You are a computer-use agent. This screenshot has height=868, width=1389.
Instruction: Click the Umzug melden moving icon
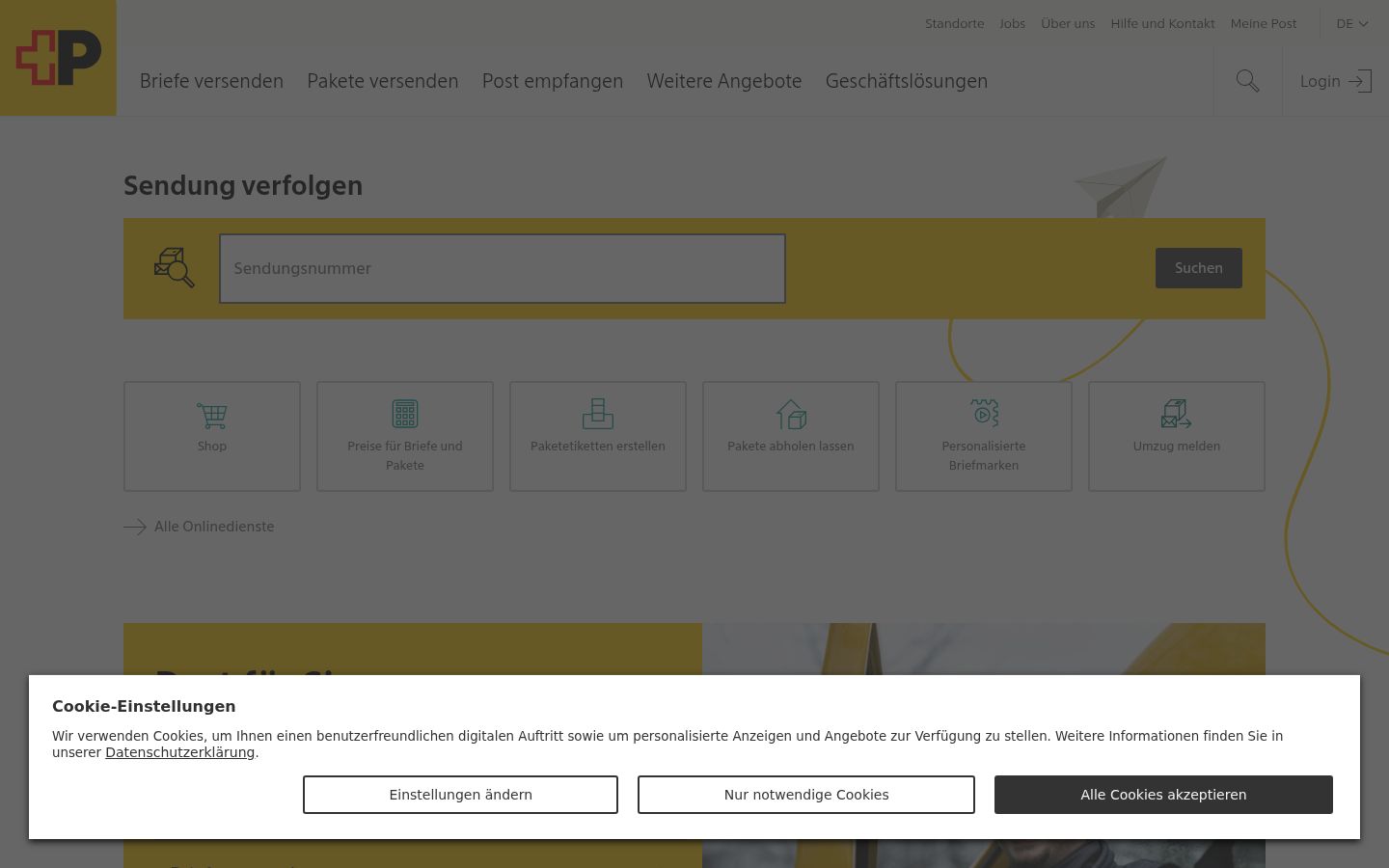[1177, 414]
